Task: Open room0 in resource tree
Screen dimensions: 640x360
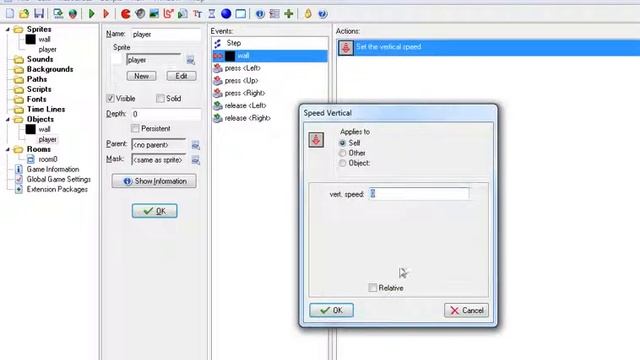Action: (x=48, y=159)
